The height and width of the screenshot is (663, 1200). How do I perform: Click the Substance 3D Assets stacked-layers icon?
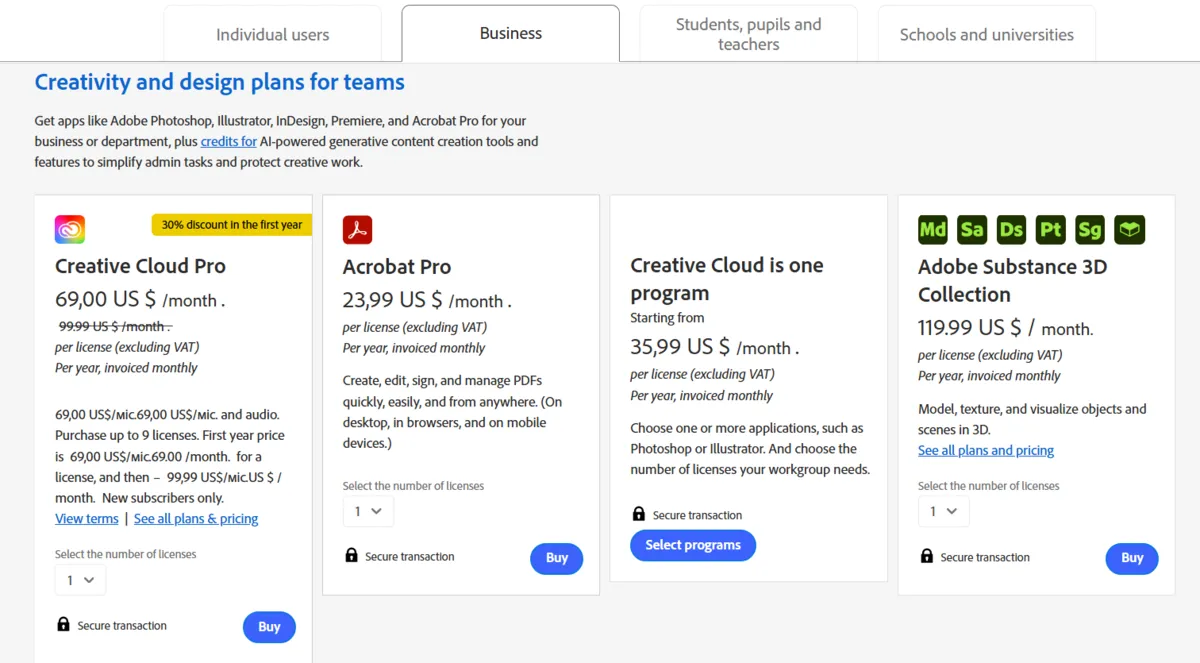pyautogui.click(x=1129, y=229)
